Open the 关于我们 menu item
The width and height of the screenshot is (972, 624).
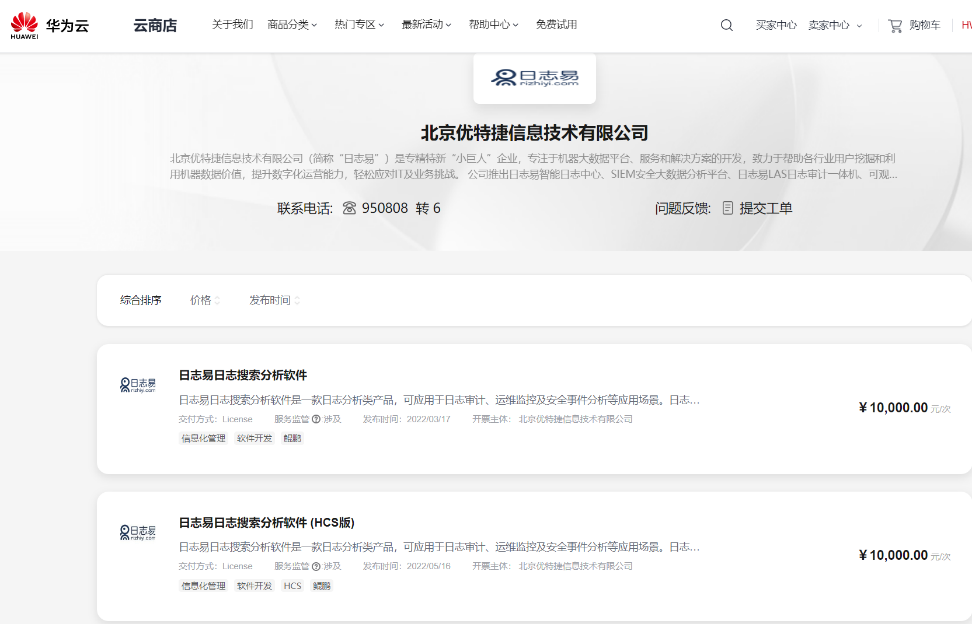[232, 25]
